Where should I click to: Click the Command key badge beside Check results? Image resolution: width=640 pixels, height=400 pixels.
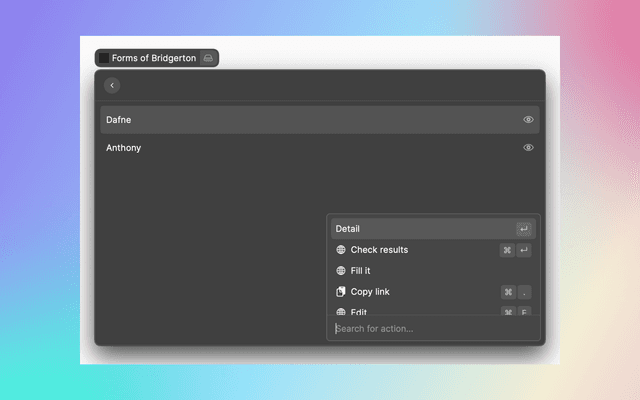[x=507, y=250]
